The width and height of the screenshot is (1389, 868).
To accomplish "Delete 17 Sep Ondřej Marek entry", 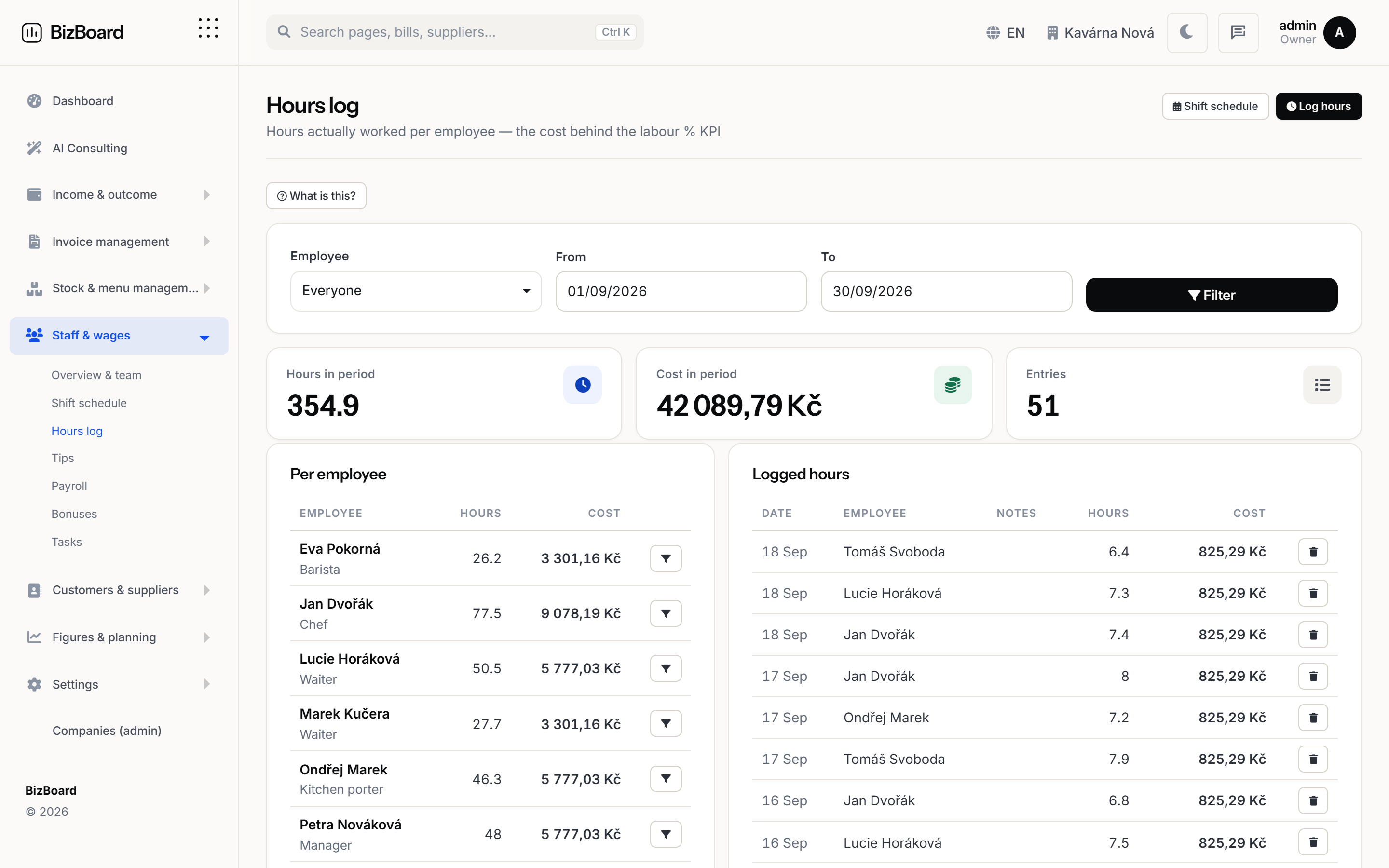I will [x=1313, y=718].
